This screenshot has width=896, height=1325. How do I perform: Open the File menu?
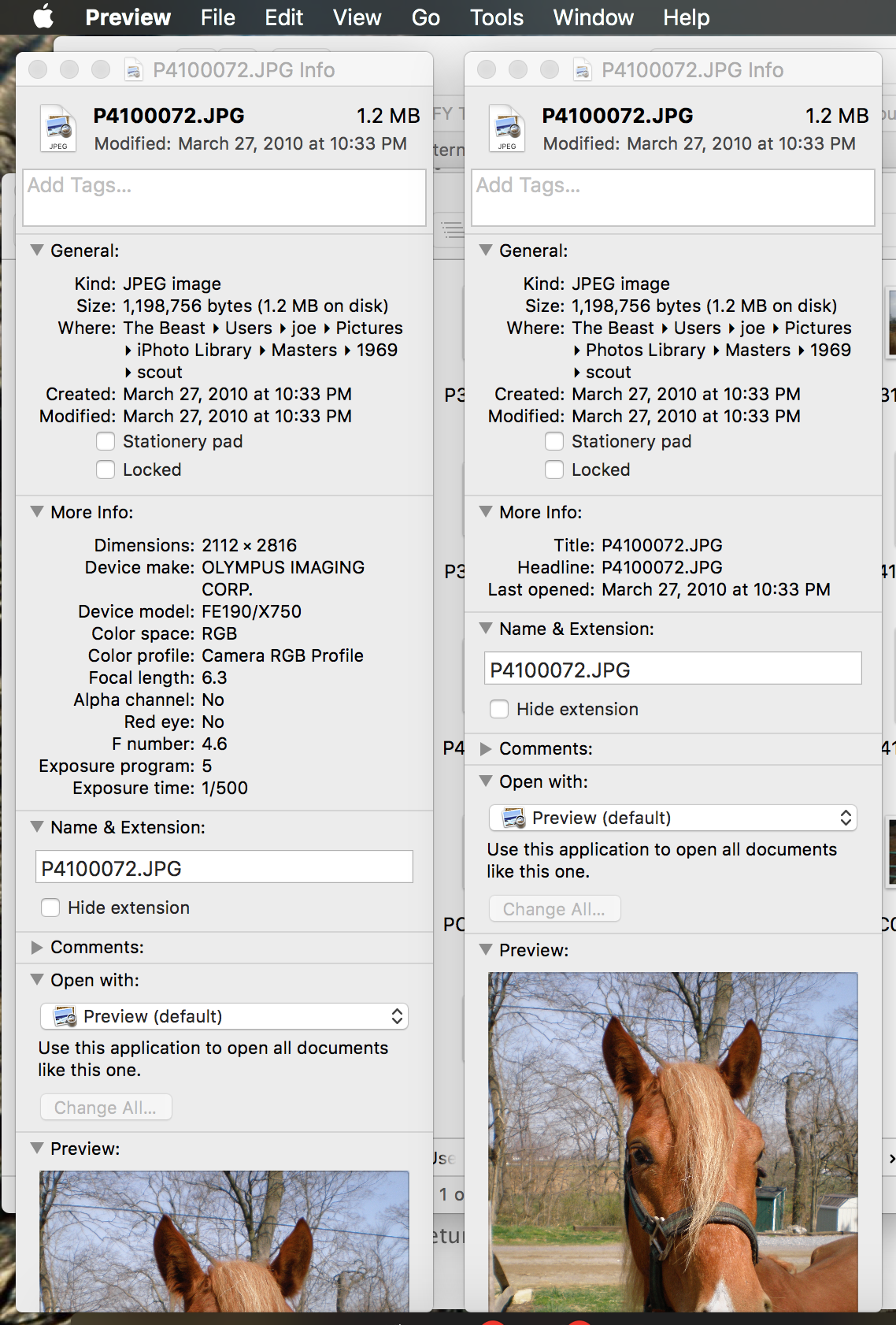(x=217, y=17)
